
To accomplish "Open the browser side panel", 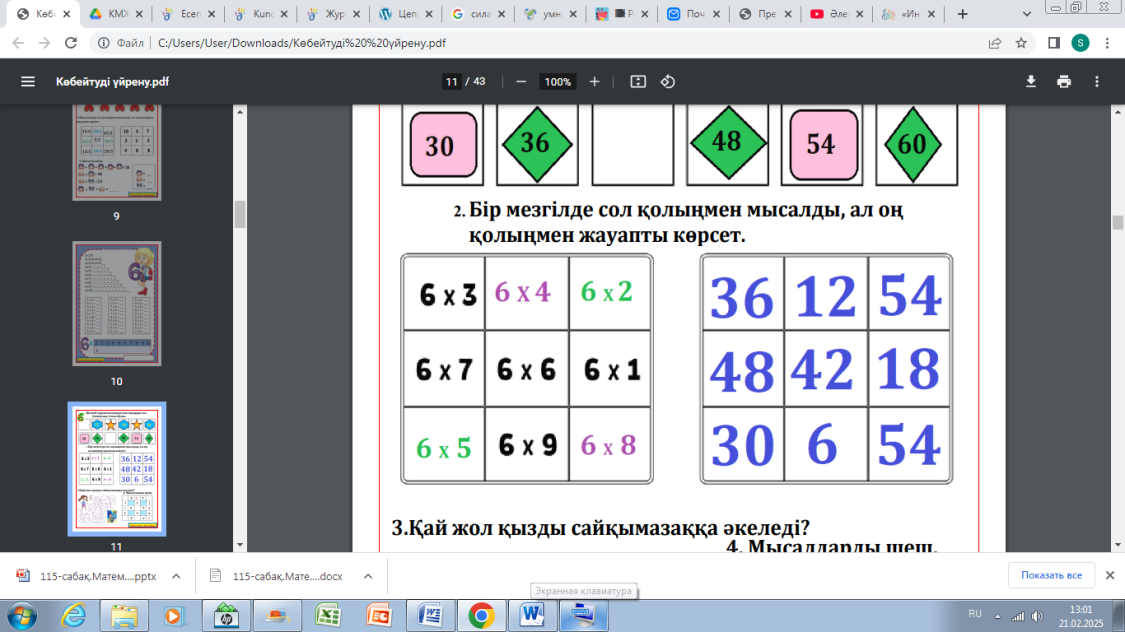I will 1054,43.
